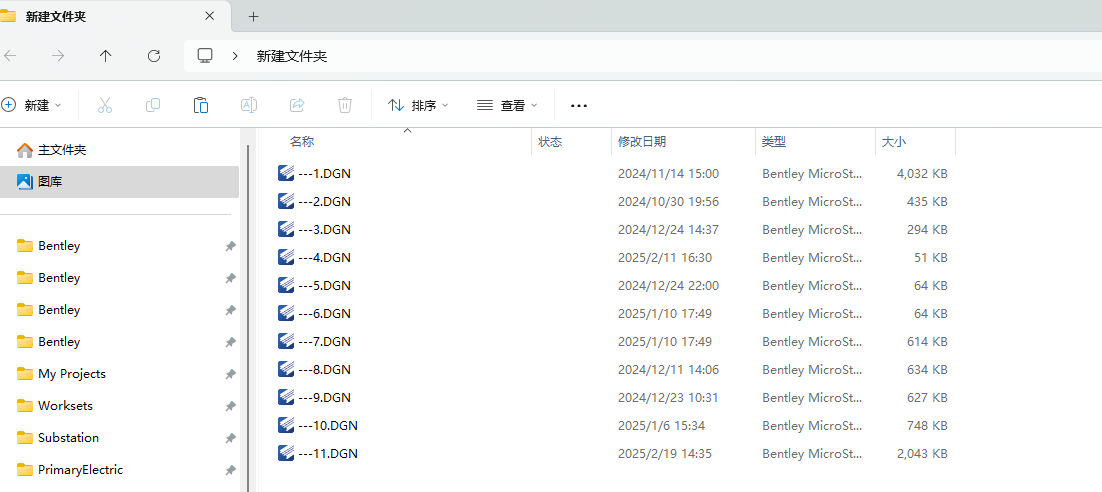
Task: Click the file icon of ---7.DGN
Action: (x=286, y=342)
